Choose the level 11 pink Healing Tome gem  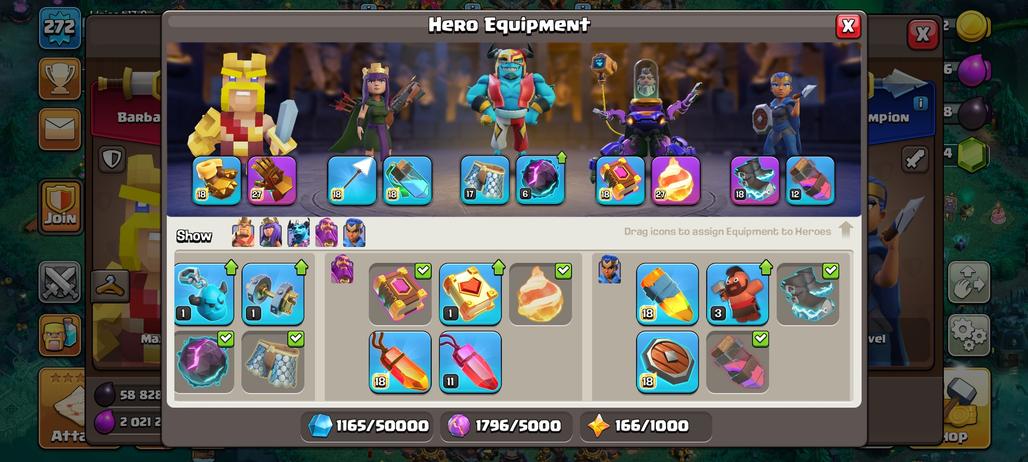coord(470,362)
